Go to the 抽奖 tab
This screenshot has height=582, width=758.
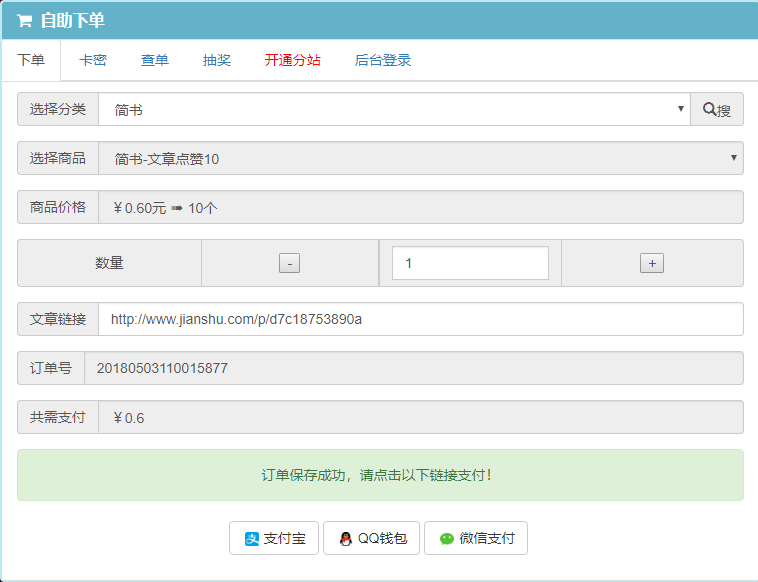point(217,60)
